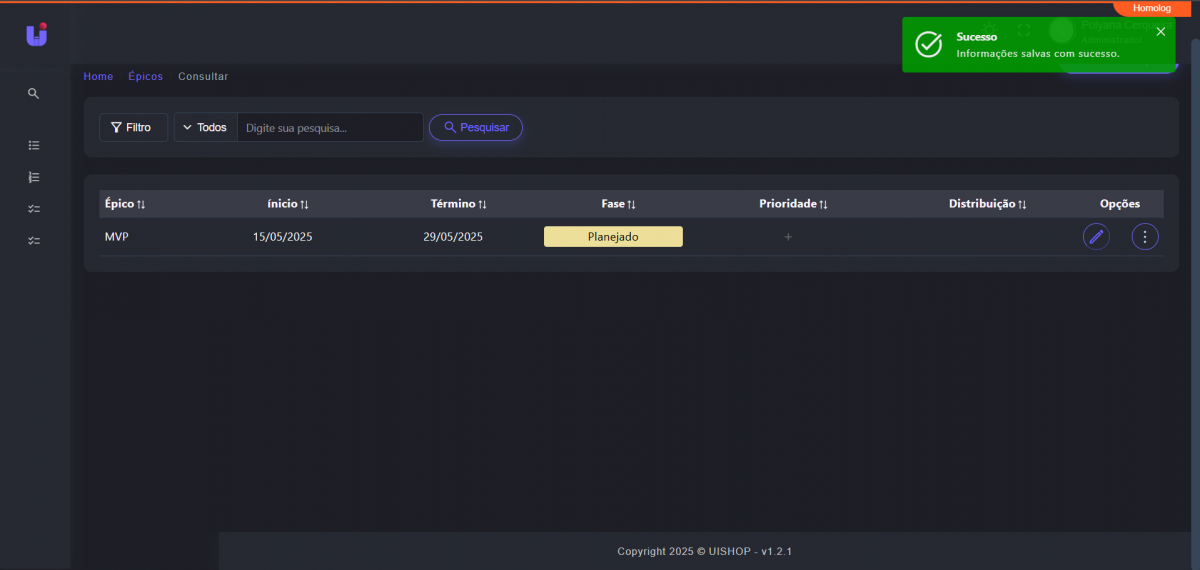The height and width of the screenshot is (570, 1200).
Task: Open the numbered list sidebar icon
Action: pos(33,177)
